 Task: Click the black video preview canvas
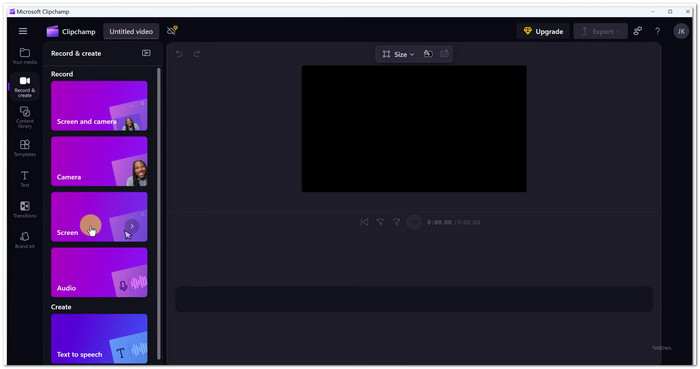pyautogui.click(x=414, y=129)
